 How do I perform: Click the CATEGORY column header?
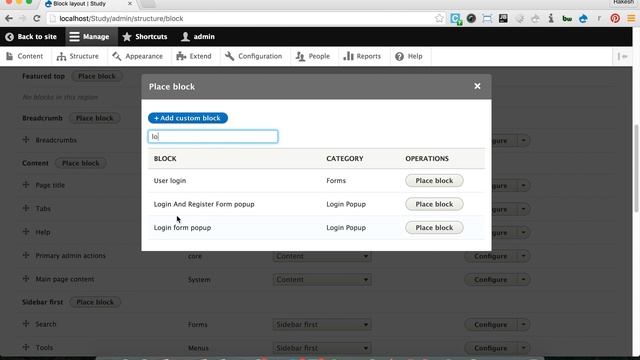coord(344,158)
